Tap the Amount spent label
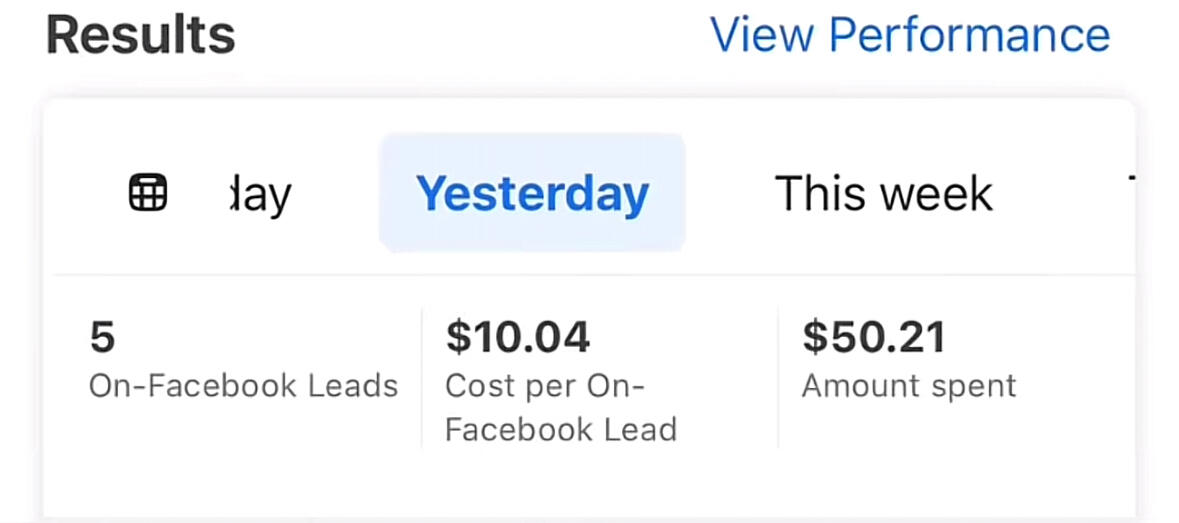The height and width of the screenshot is (523, 1179). click(909, 386)
